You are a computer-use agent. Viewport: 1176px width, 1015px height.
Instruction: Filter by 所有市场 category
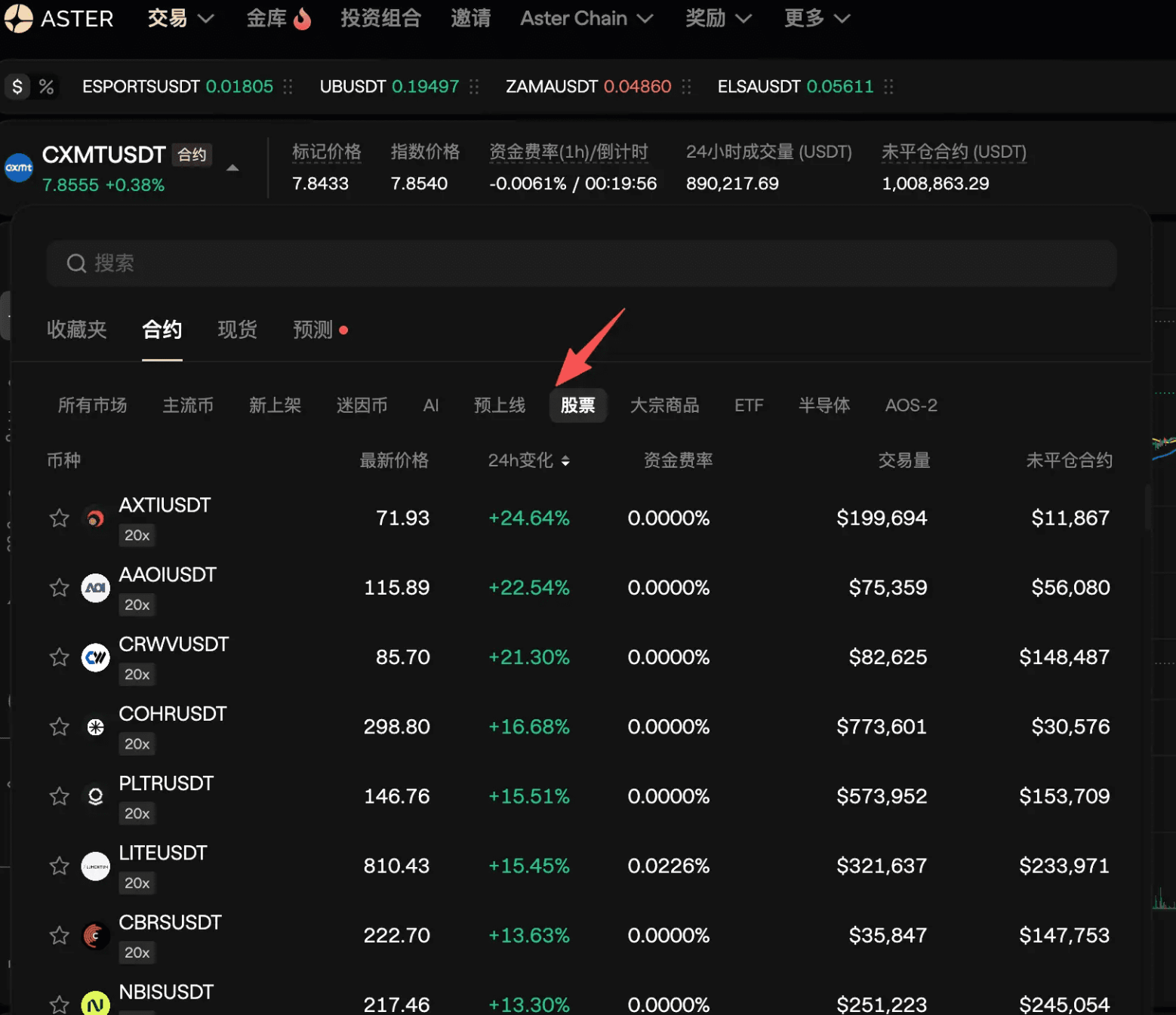pyautogui.click(x=92, y=405)
